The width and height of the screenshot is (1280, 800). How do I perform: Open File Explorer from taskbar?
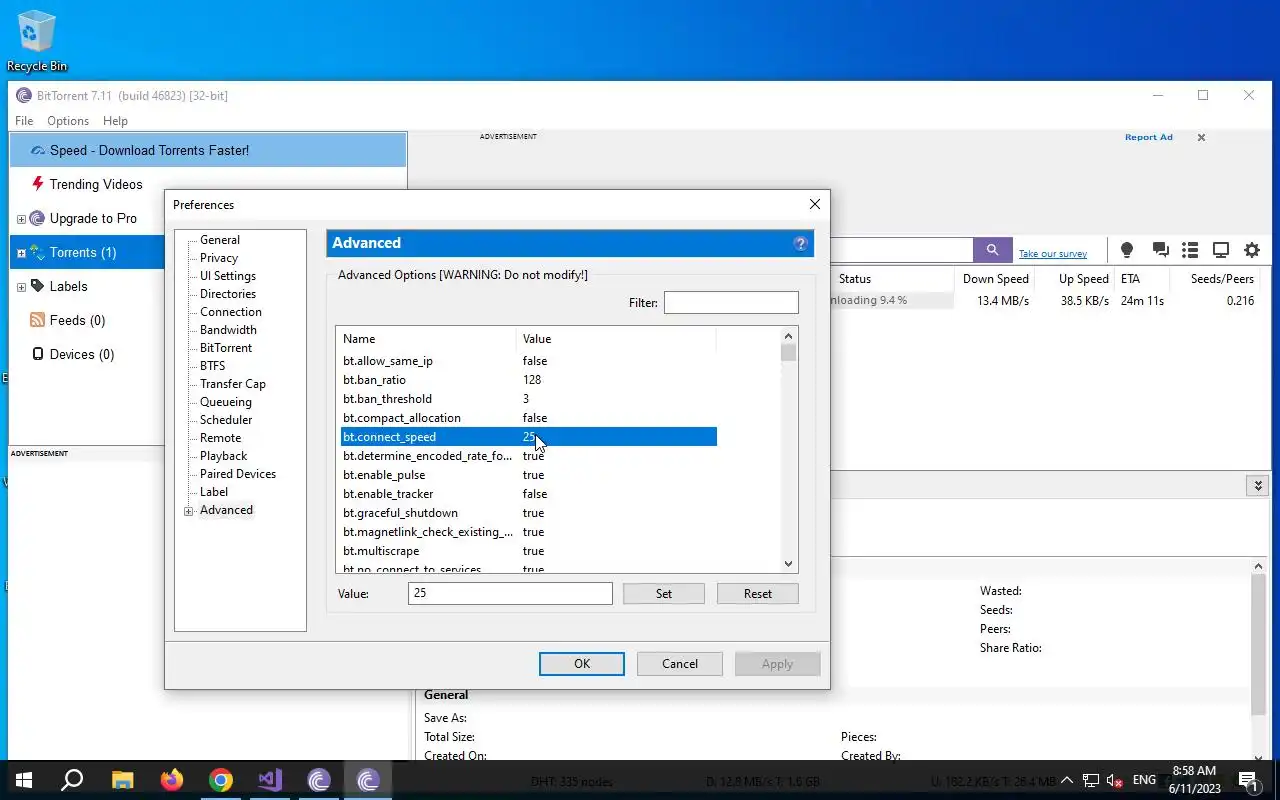[x=122, y=780]
